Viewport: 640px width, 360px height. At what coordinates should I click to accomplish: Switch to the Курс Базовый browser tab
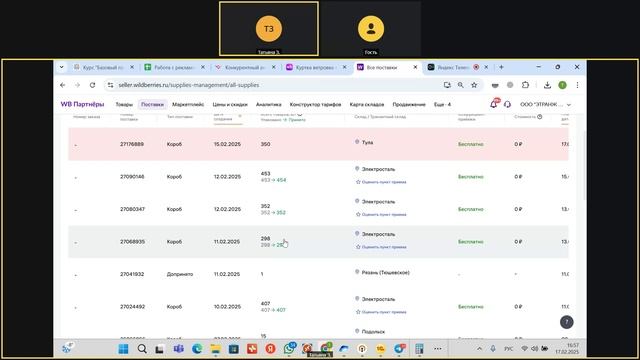tap(103, 67)
